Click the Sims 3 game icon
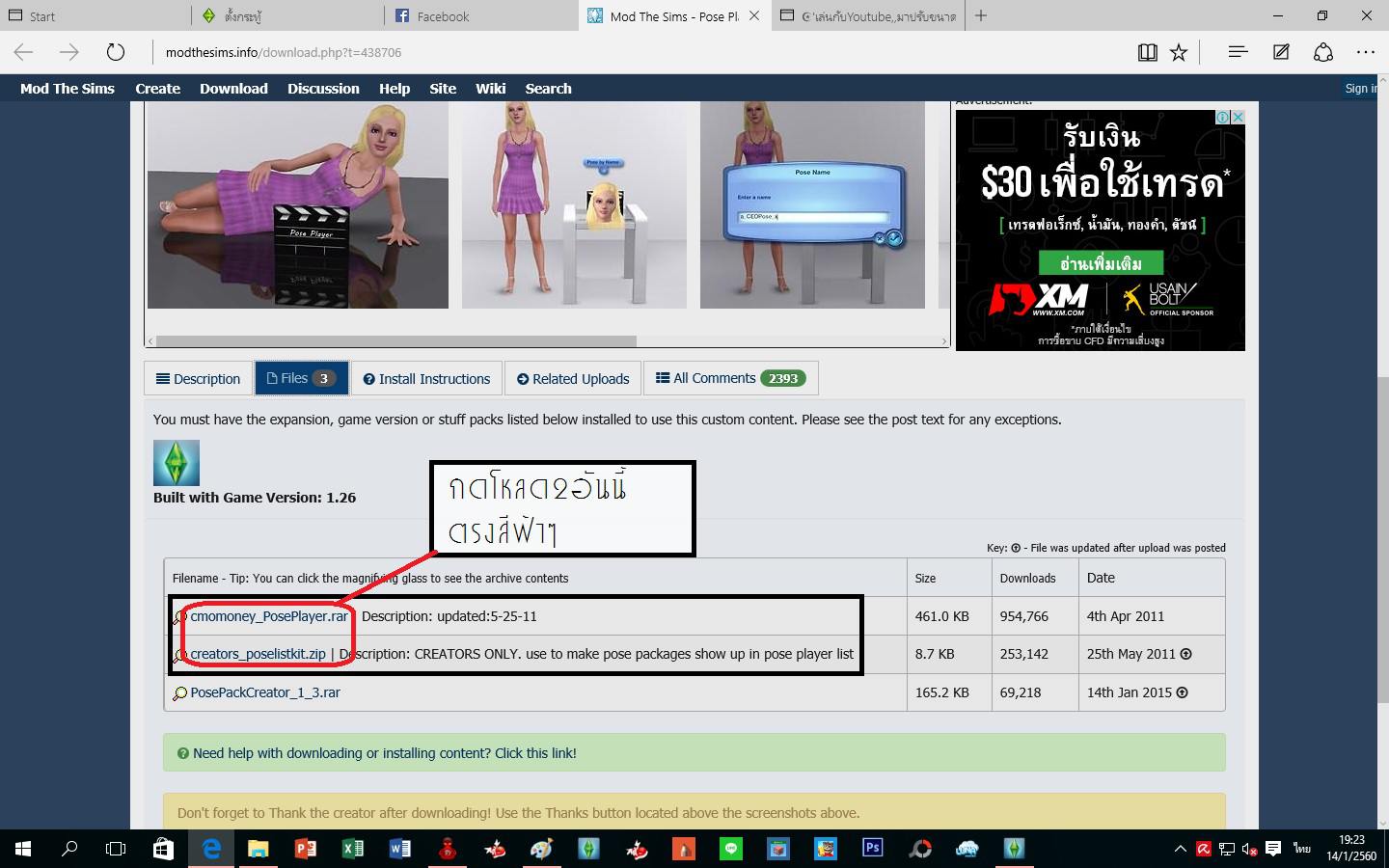The height and width of the screenshot is (868, 1389). [x=177, y=463]
